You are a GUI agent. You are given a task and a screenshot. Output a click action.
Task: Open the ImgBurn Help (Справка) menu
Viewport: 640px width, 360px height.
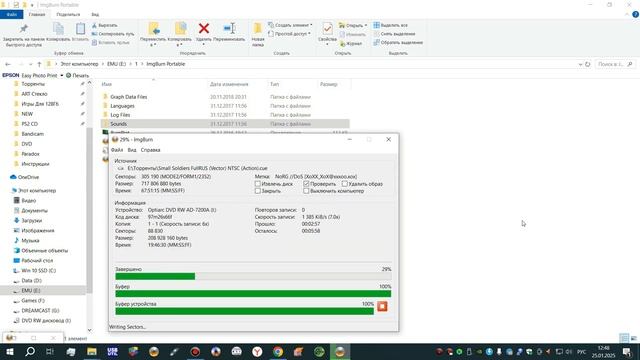150,150
